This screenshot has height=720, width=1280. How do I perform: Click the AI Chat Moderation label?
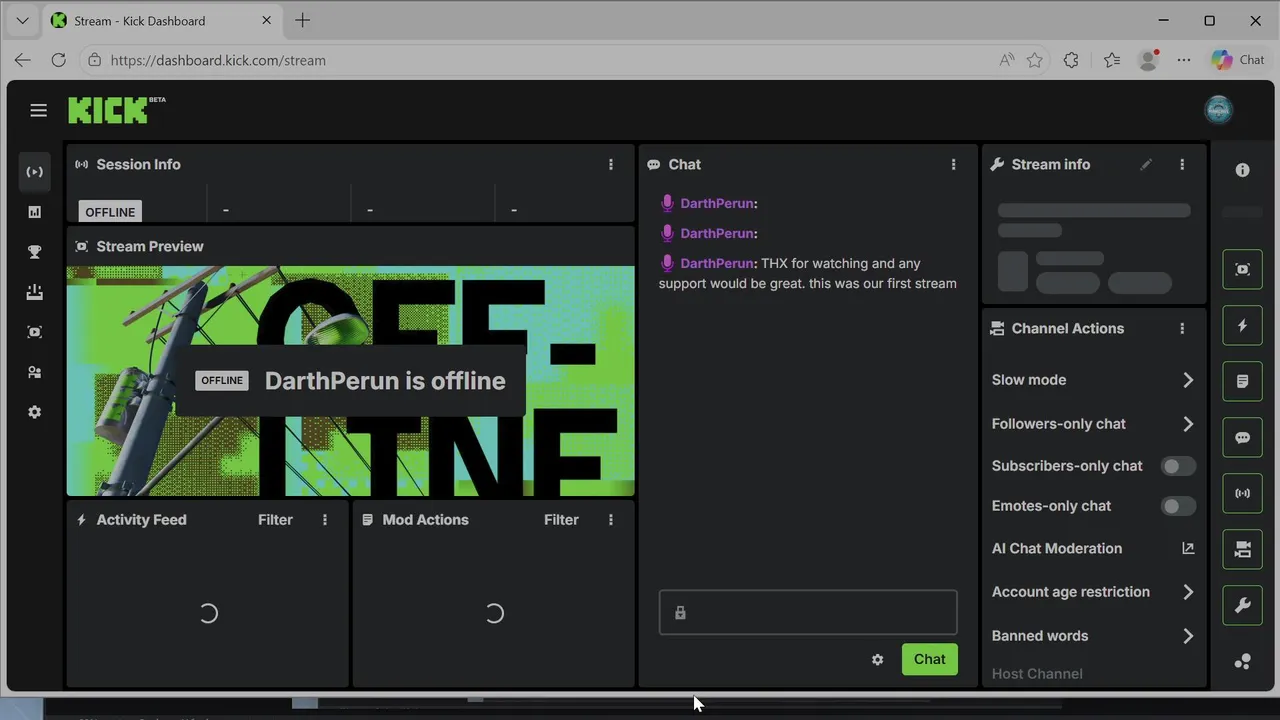[1057, 548]
